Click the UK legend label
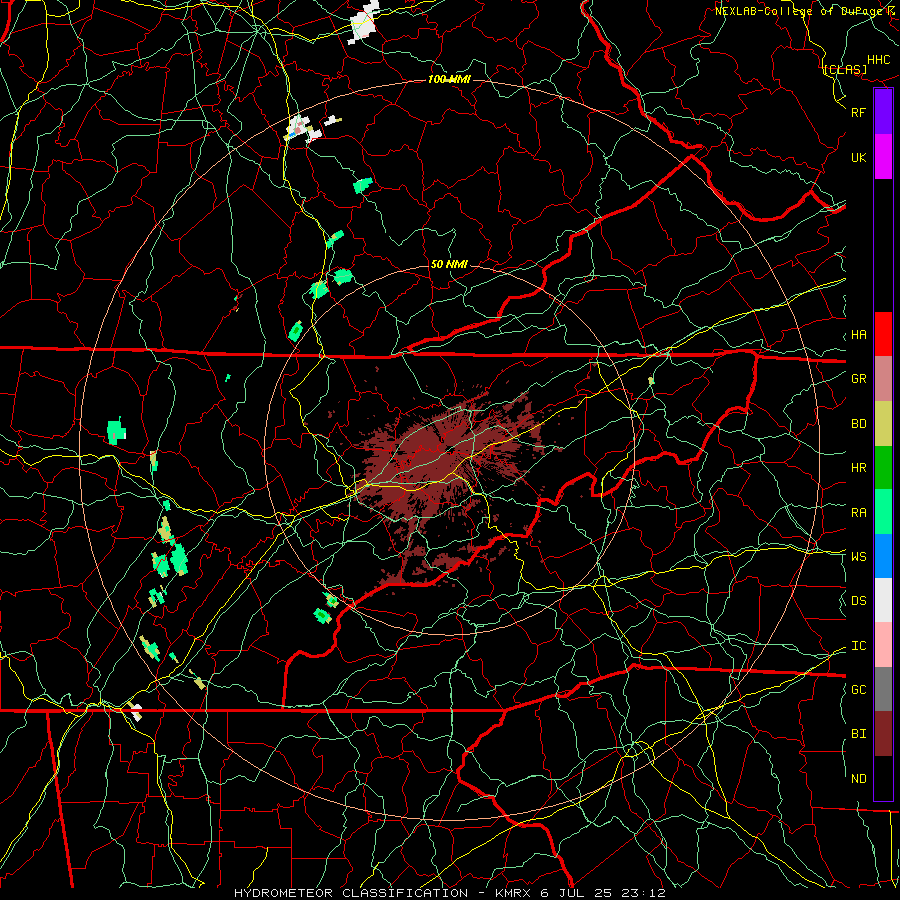The width and height of the screenshot is (900, 900). [x=859, y=158]
